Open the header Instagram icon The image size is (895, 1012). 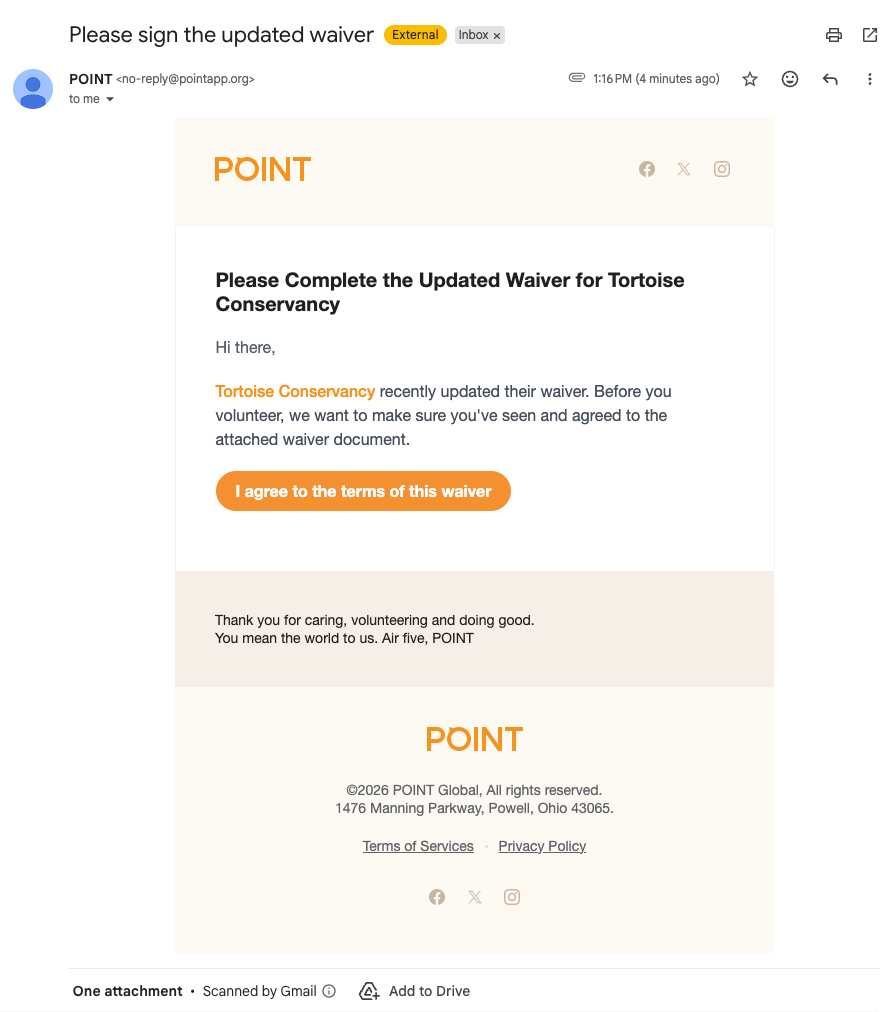pyautogui.click(x=722, y=169)
